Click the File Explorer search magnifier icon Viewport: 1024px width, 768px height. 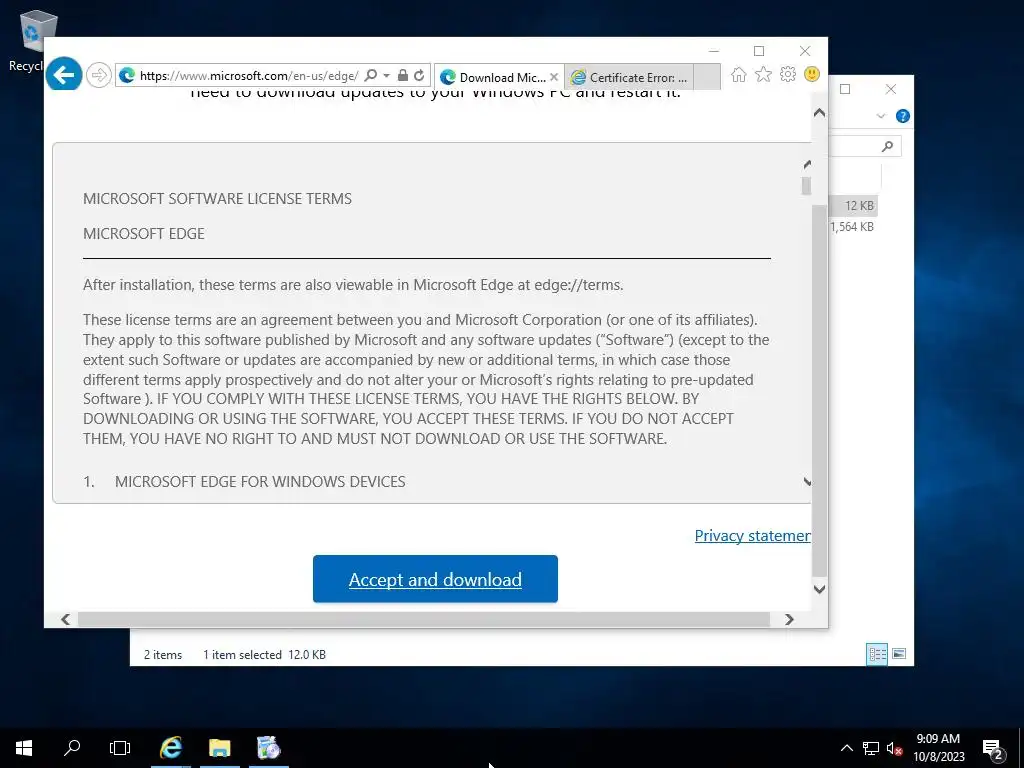coord(887,146)
